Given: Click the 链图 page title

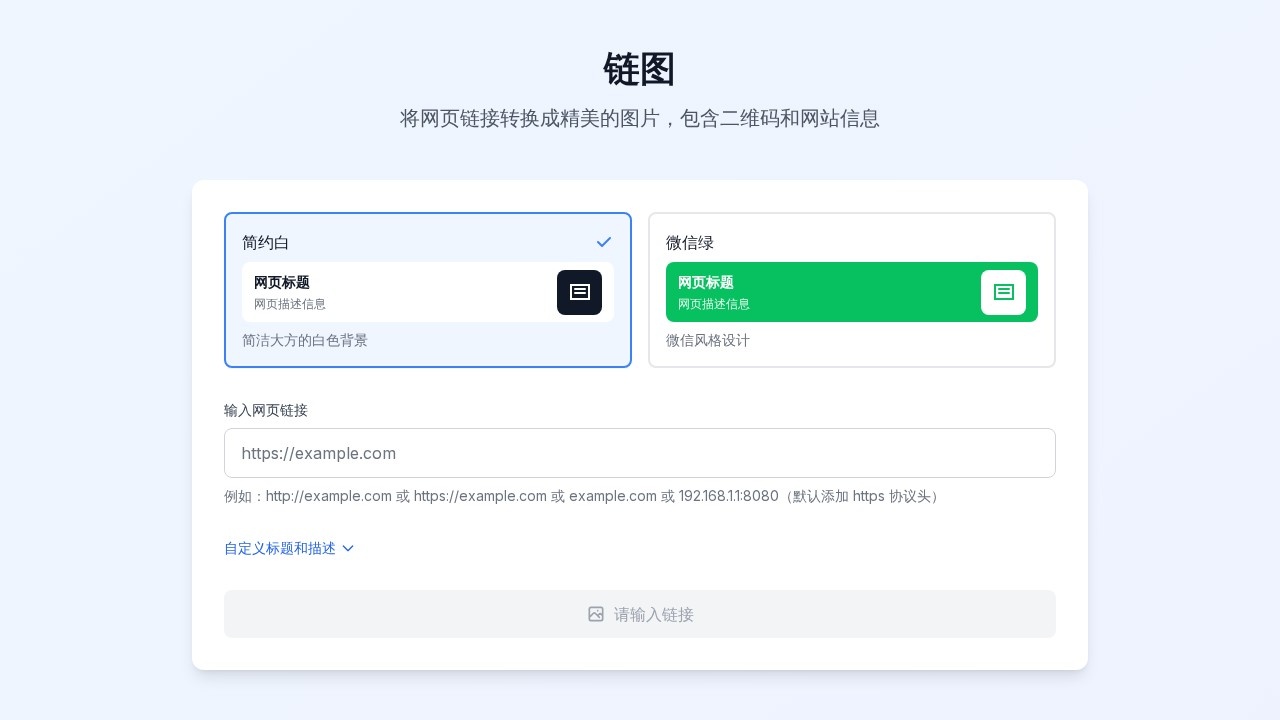Looking at the screenshot, I should click(639, 69).
